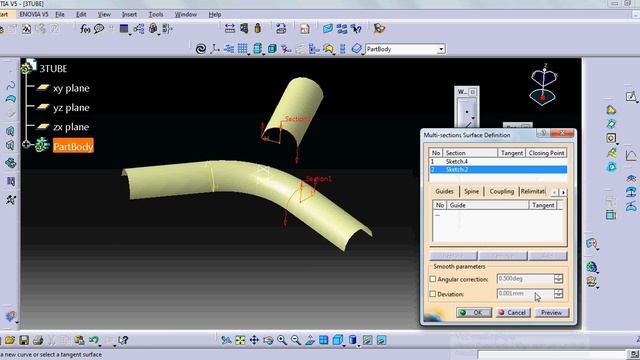This screenshot has height=360, width=640.
Task: Click the Isometric View cube icon
Action: [337, 340]
